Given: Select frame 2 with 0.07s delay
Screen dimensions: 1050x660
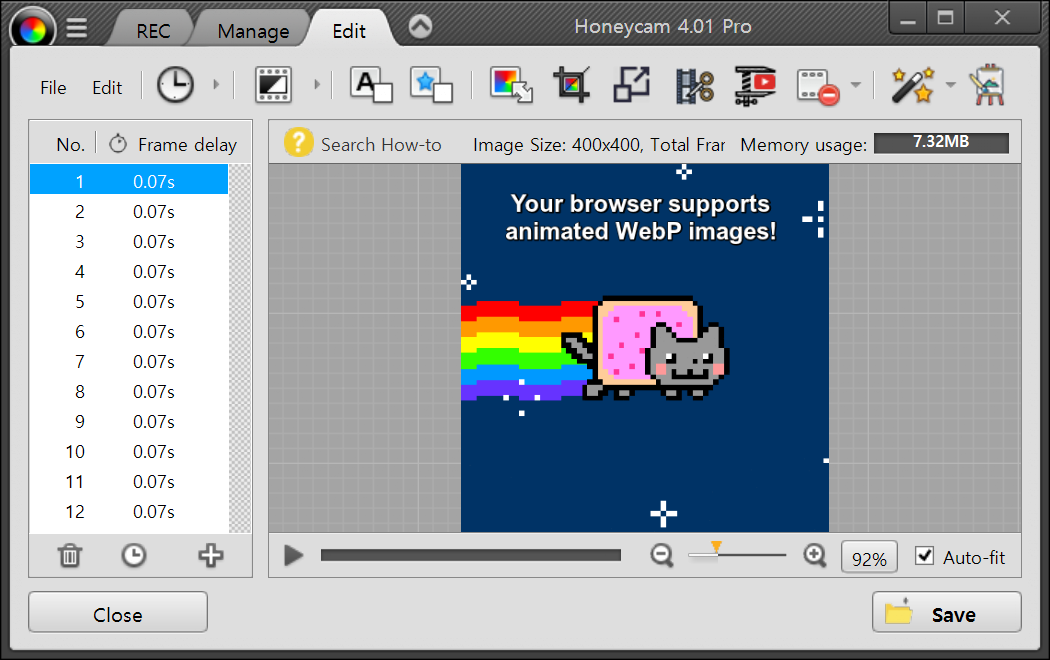Looking at the screenshot, I should (x=129, y=212).
